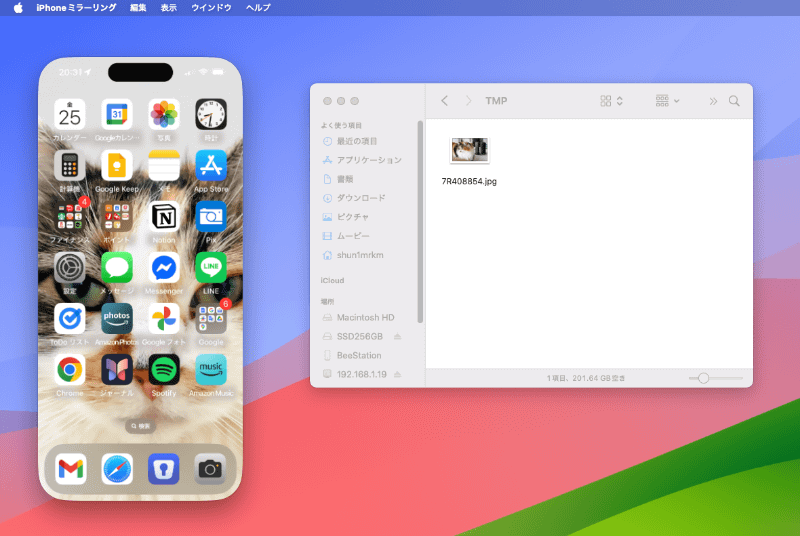Image resolution: width=800 pixels, height=536 pixels.
Task: Eject the 192.168.1.19 server
Action: point(397,374)
